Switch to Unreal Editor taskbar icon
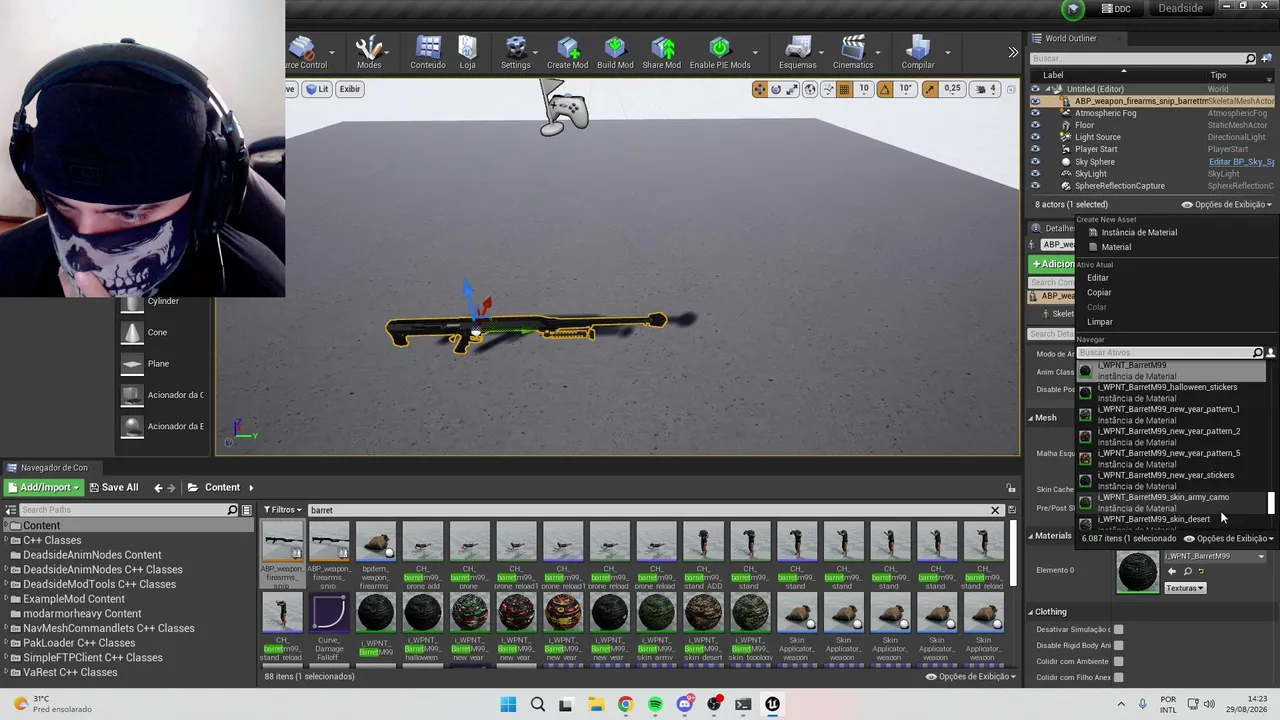 pos(772,704)
